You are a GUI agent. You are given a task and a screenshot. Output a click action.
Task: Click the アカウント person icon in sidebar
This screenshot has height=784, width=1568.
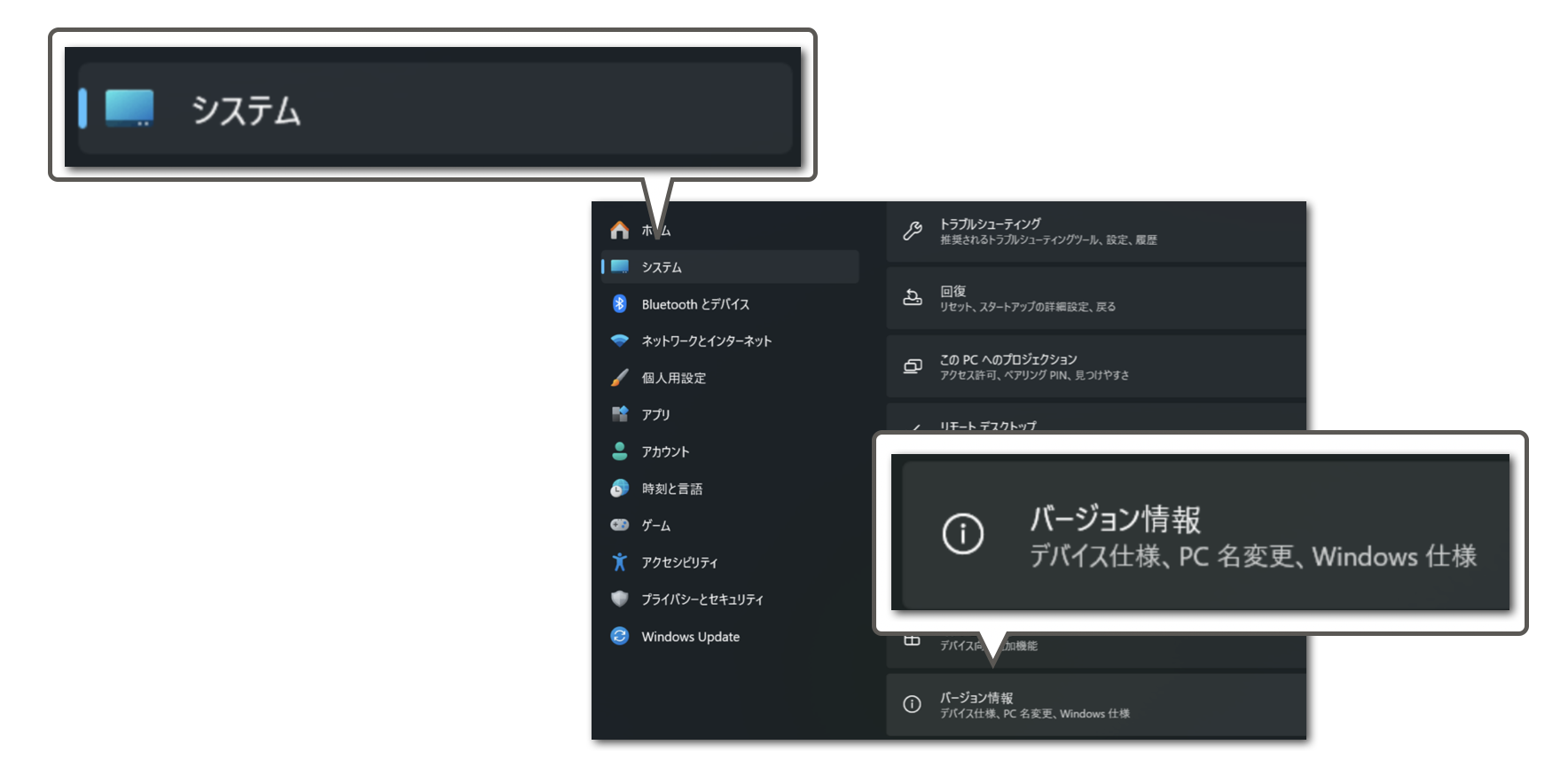[x=619, y=451]
